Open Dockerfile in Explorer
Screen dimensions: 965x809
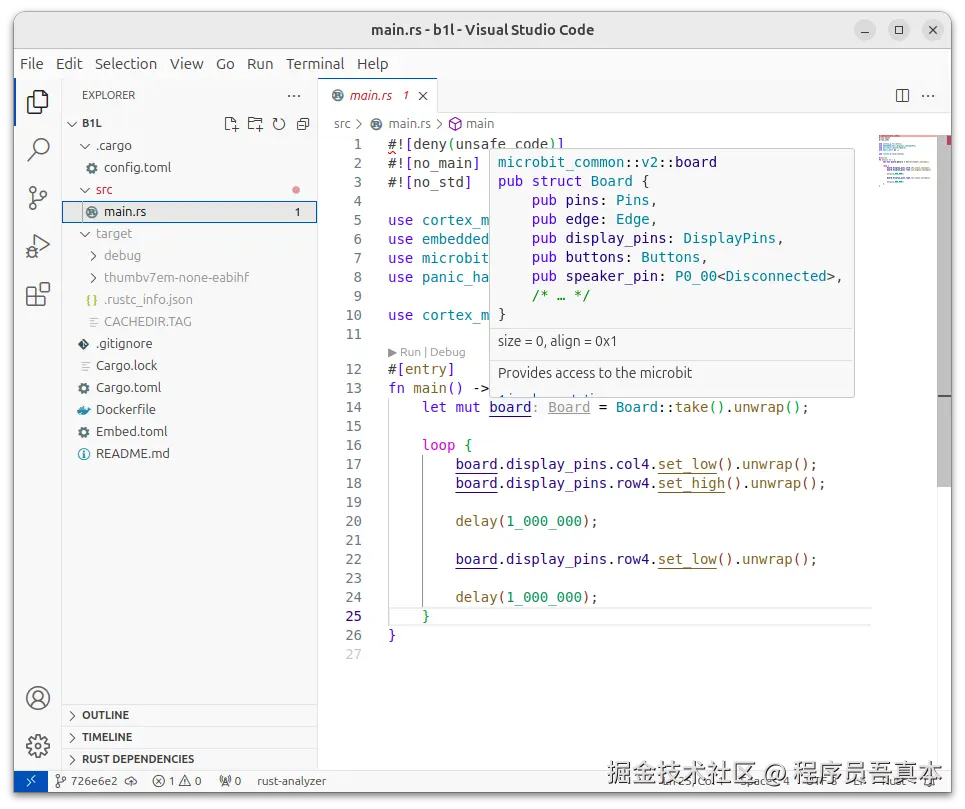(x=190, y=410)
